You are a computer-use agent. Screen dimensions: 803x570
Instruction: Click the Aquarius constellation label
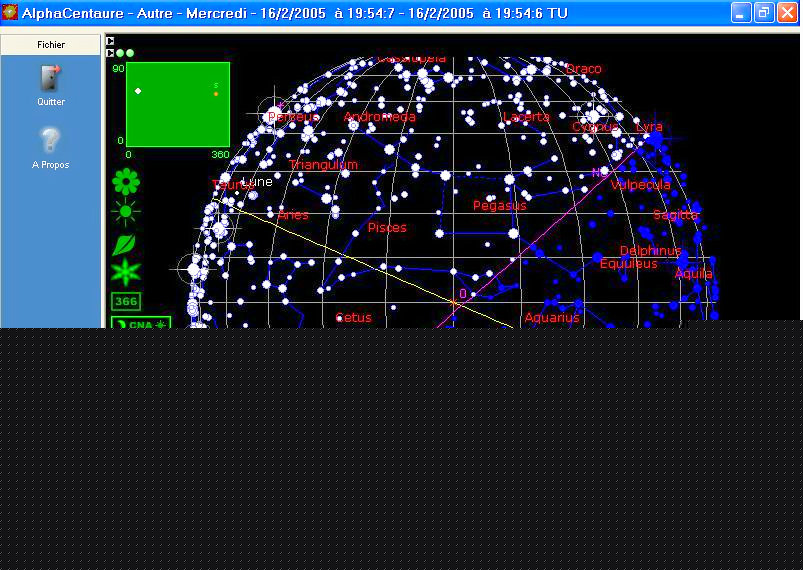coord(552,318)
